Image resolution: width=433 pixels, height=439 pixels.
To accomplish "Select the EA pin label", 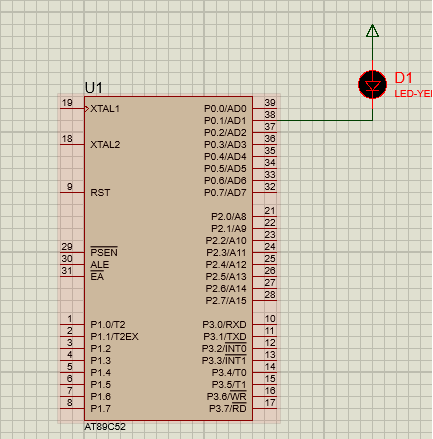I will [97, 276].
